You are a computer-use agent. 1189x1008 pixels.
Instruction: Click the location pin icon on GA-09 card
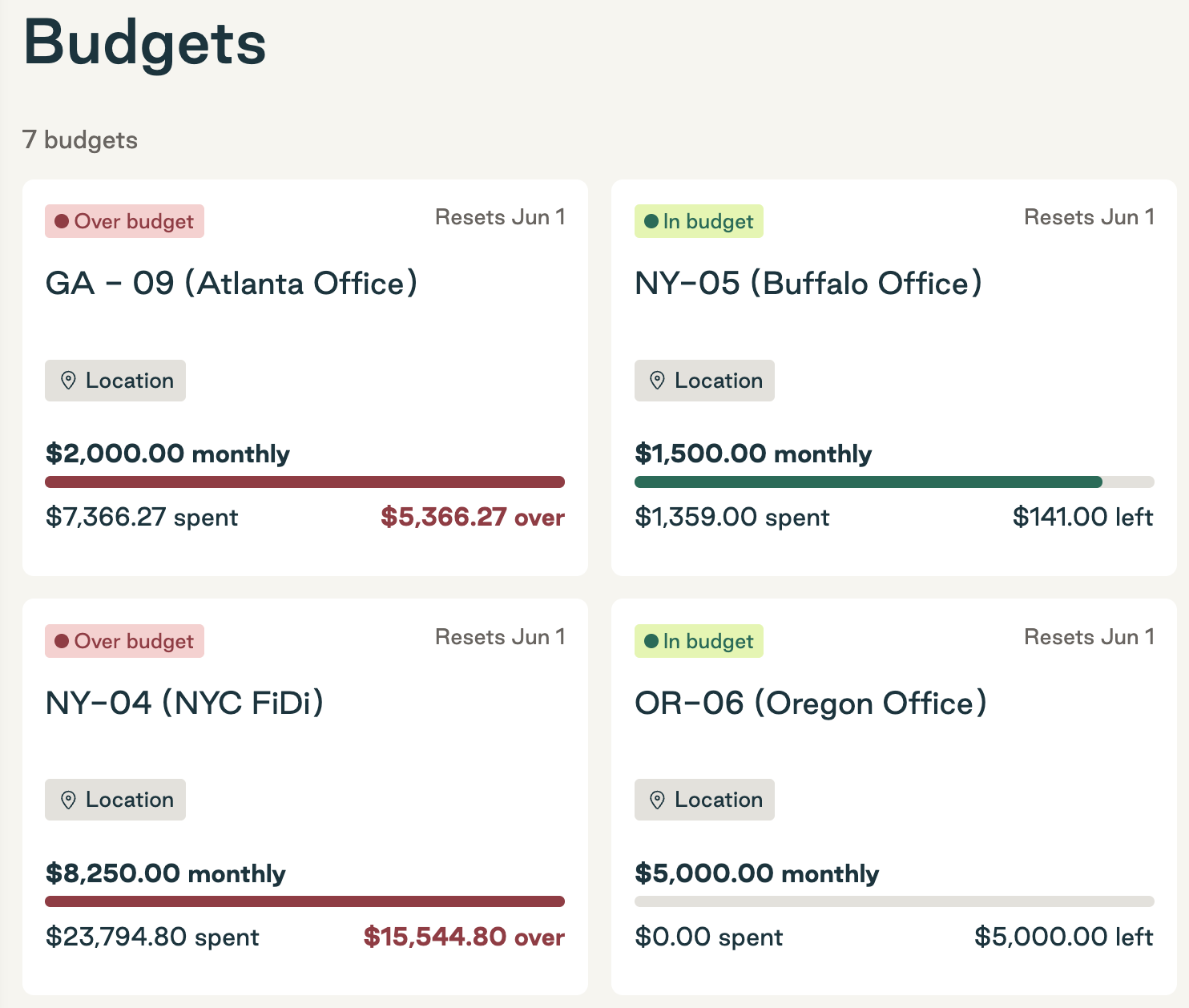pos(68,381)
